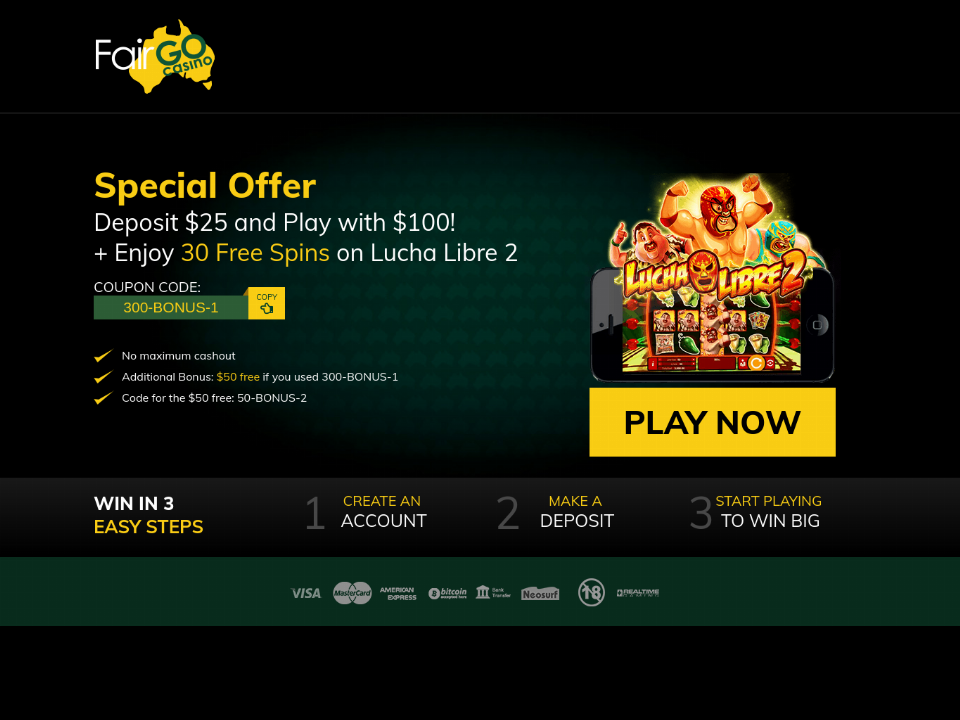Click the Bank Transfer icon

(x=493, y=592)
